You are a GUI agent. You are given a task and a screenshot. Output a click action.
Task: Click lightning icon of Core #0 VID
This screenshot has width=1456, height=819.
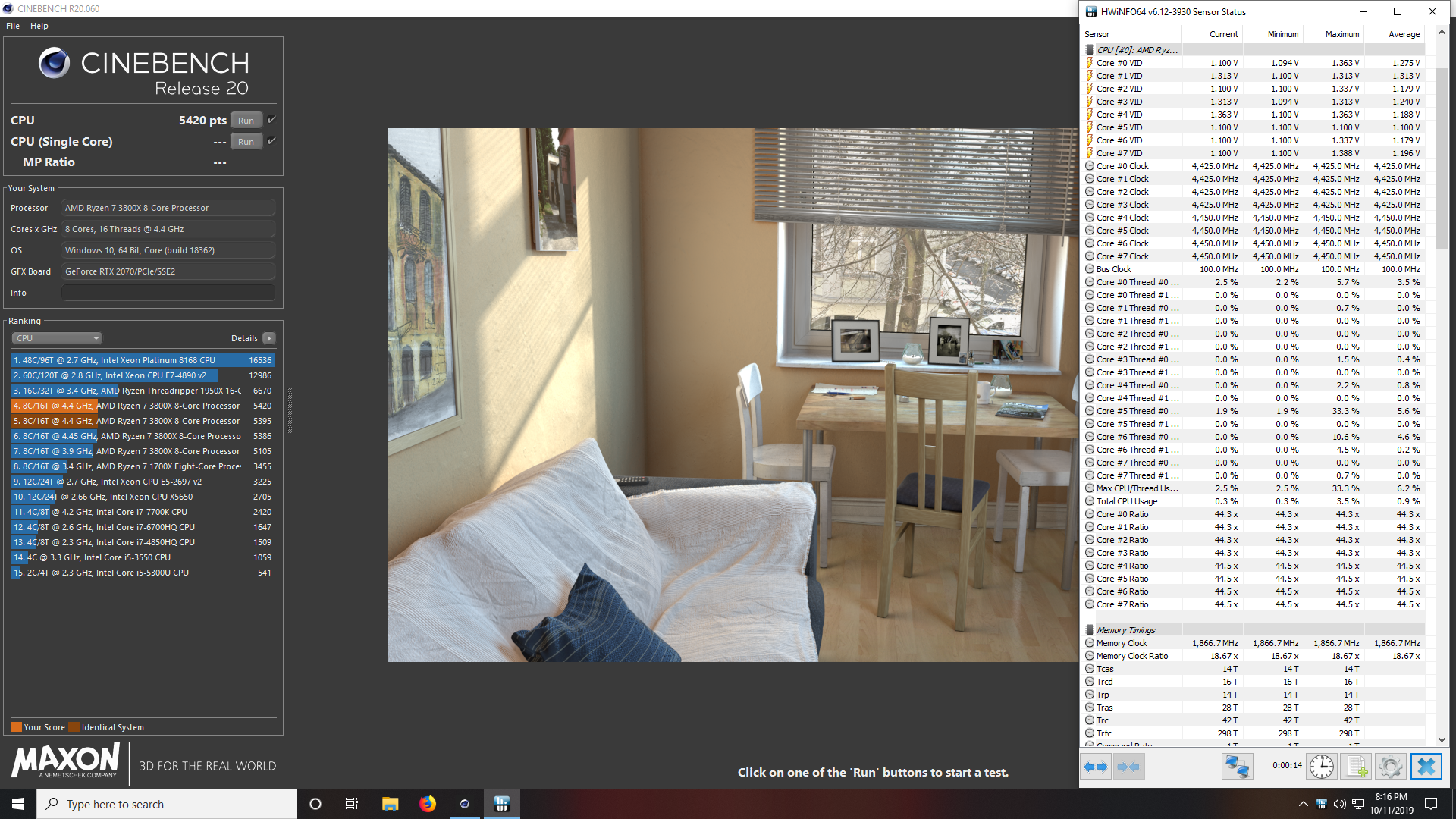[x=1090, y=63]
